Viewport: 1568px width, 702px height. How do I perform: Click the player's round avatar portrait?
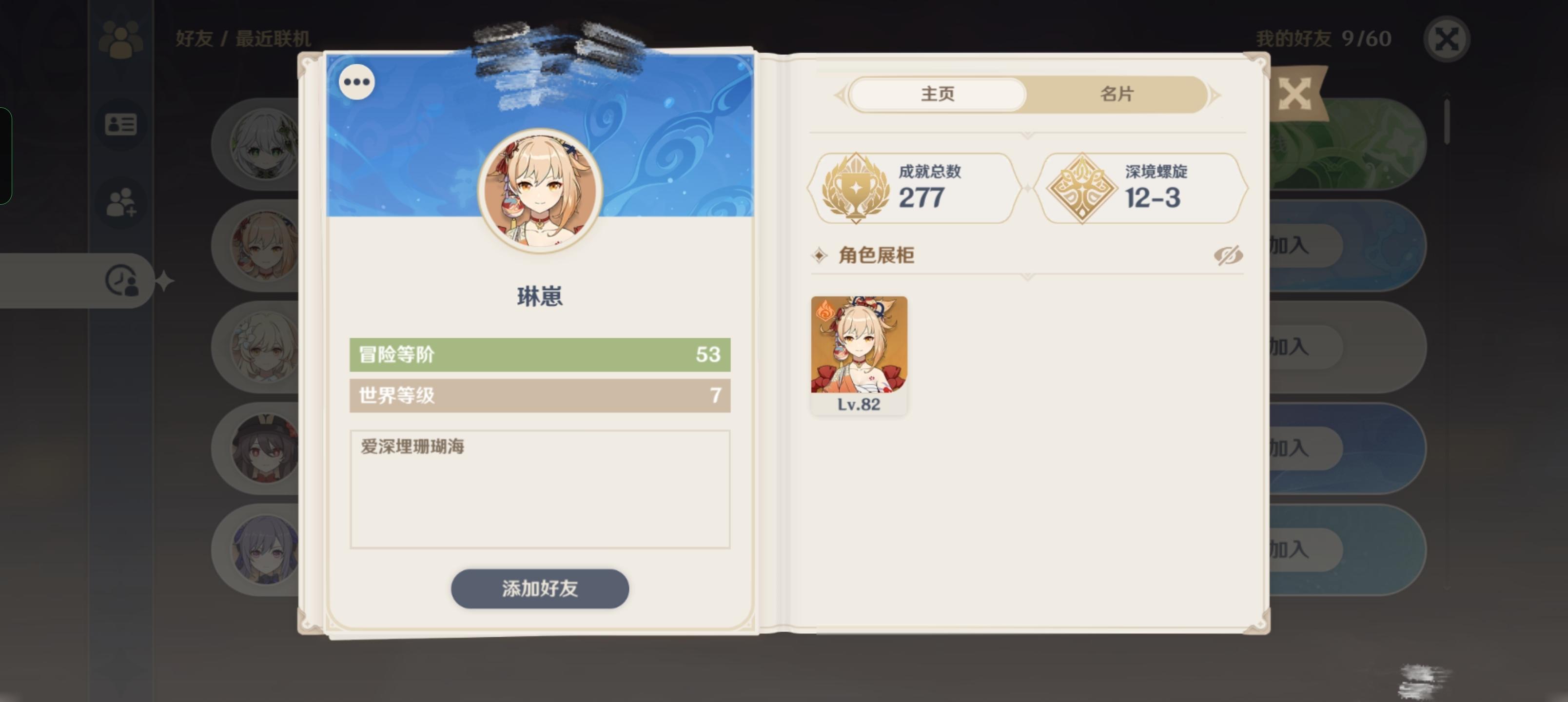click(540, 191)
